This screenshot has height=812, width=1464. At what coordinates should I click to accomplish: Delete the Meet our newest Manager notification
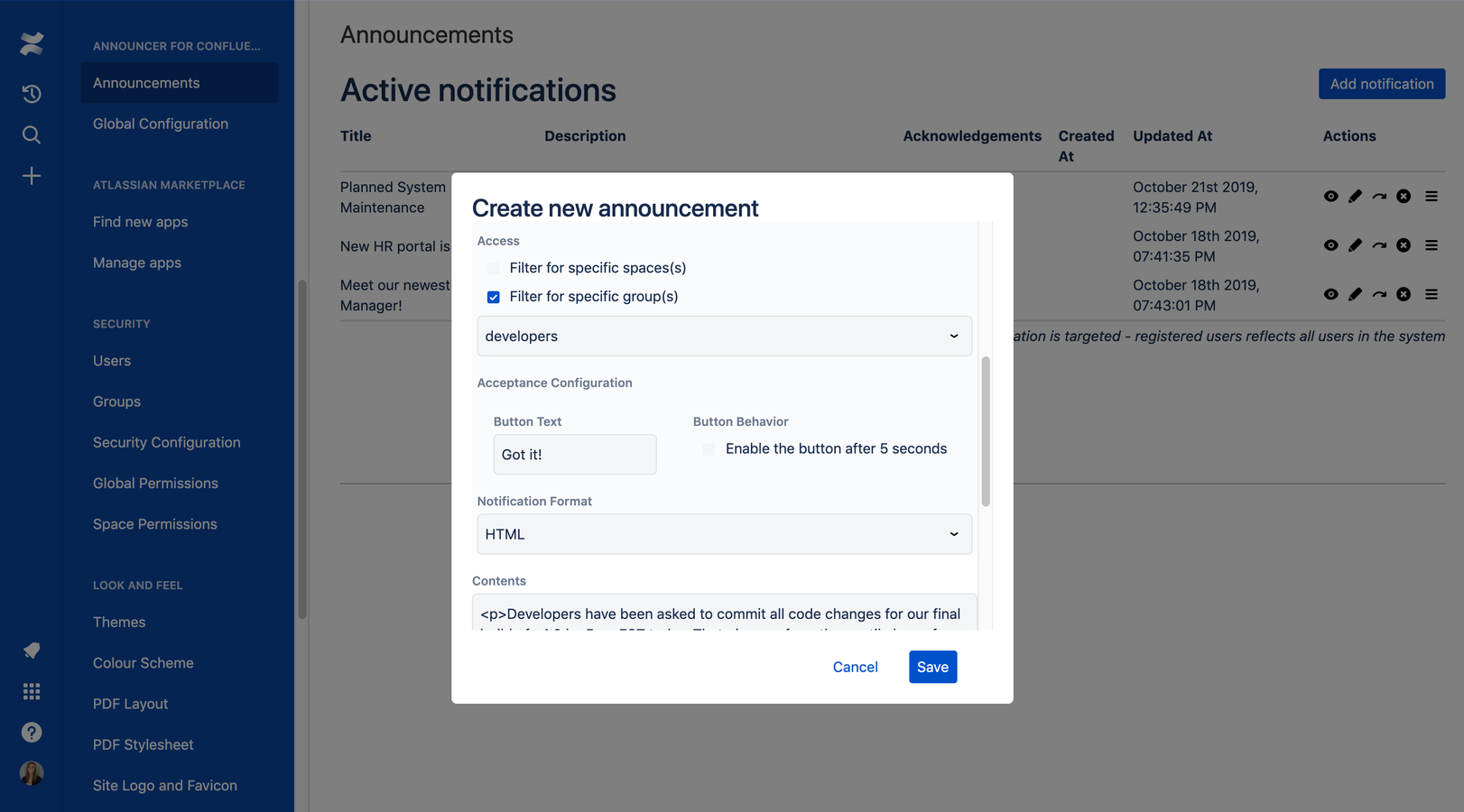(x=1404, y=294)
